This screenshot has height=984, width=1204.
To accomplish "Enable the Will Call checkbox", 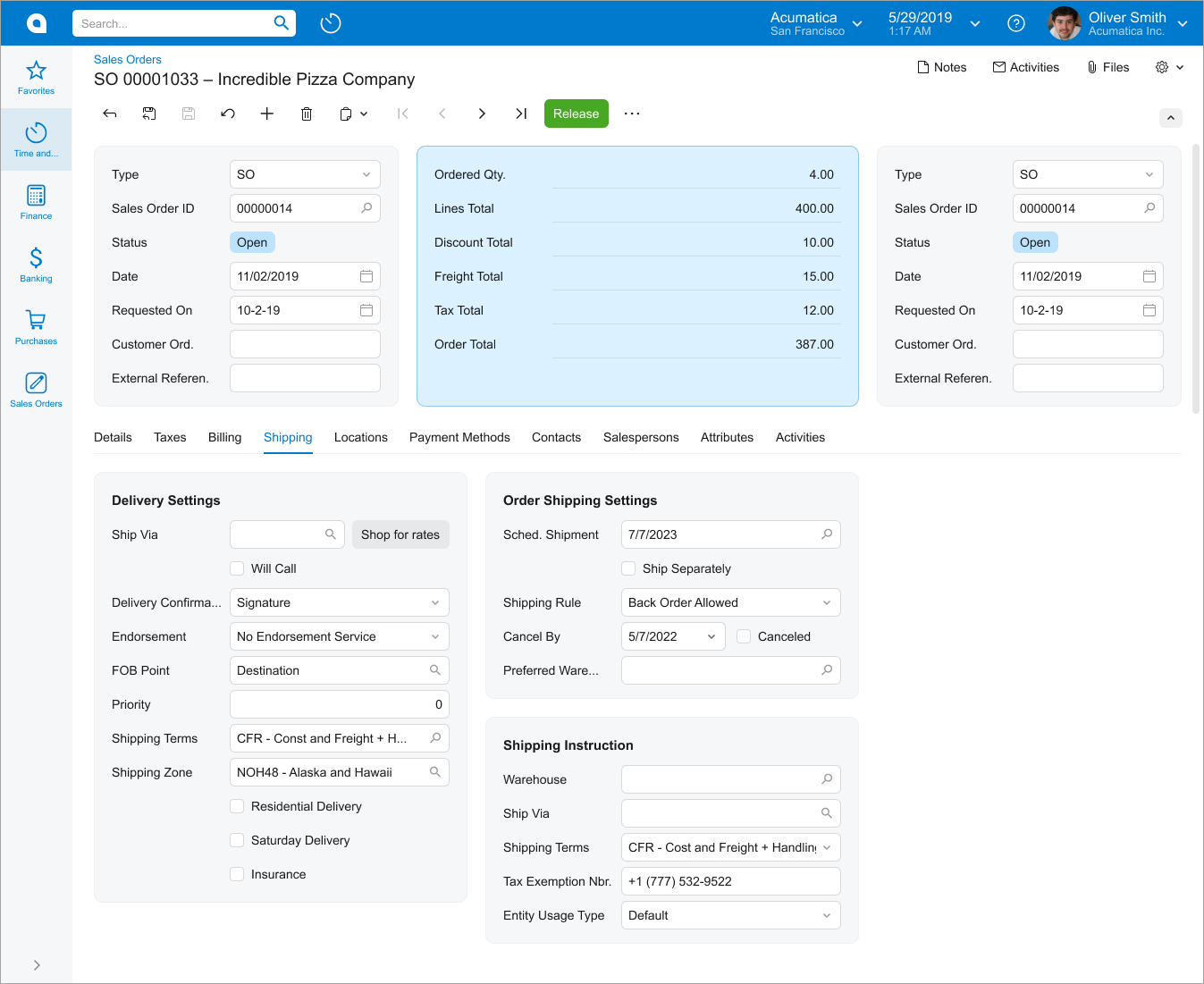I will tap(237, 568).
